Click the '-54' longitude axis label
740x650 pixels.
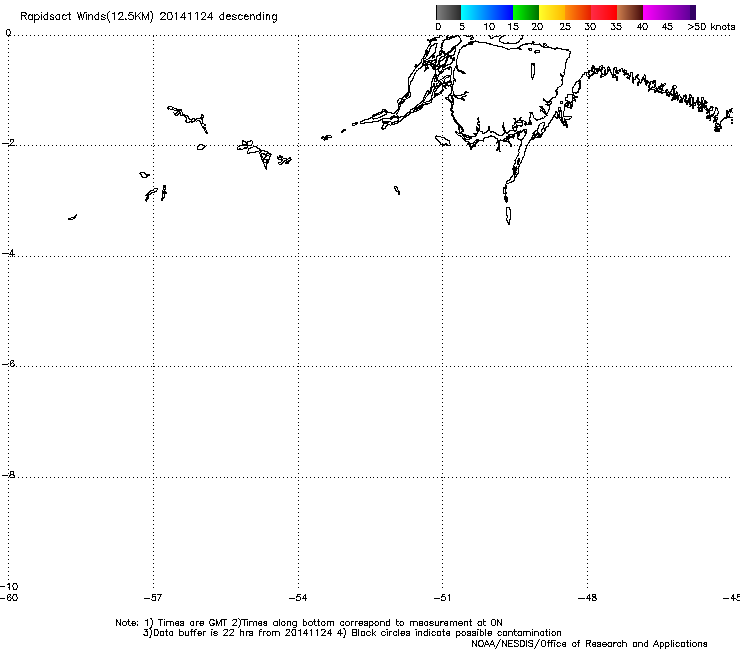point(298,598)
